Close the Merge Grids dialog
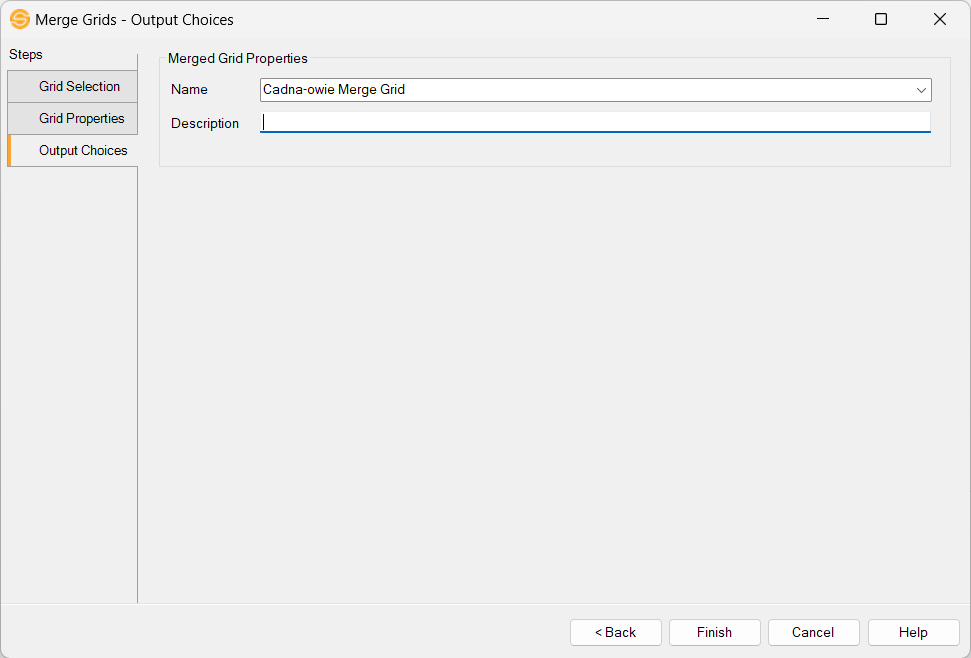The width and height of the screenshot is (971, 658). (939, 19)
